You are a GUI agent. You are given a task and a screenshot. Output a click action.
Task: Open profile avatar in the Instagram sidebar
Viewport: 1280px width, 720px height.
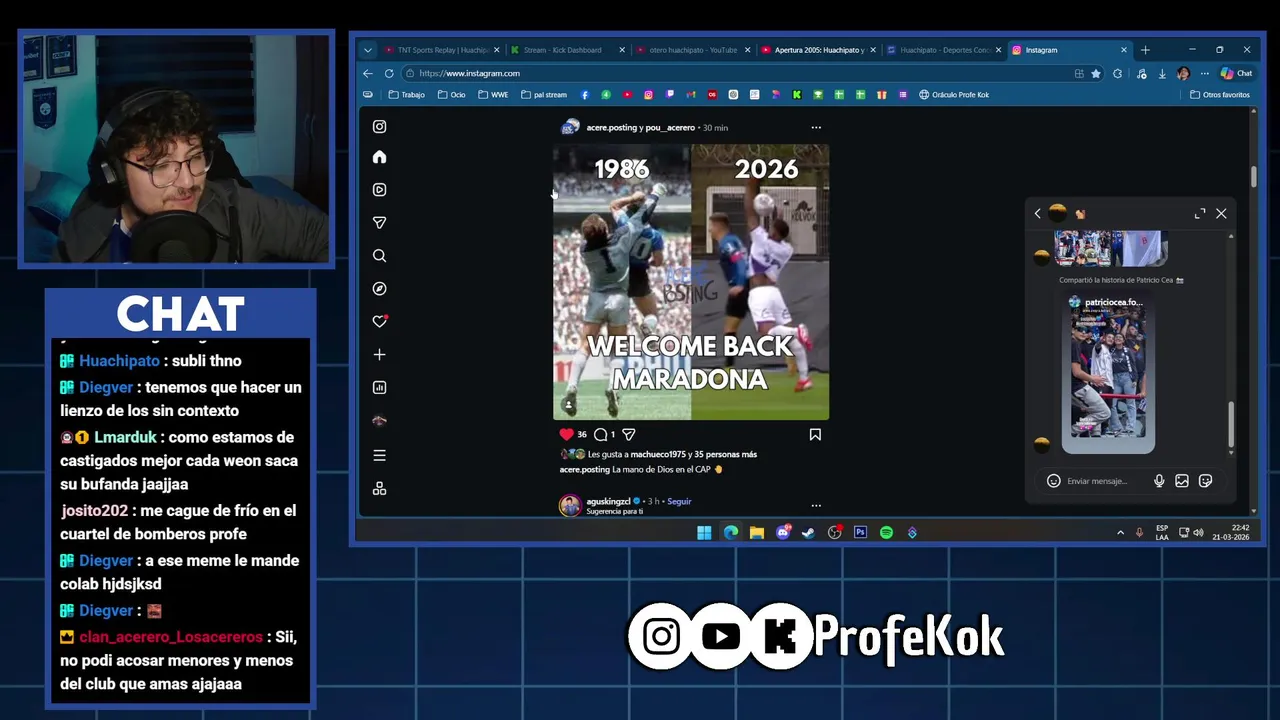[x=379, y=421]
